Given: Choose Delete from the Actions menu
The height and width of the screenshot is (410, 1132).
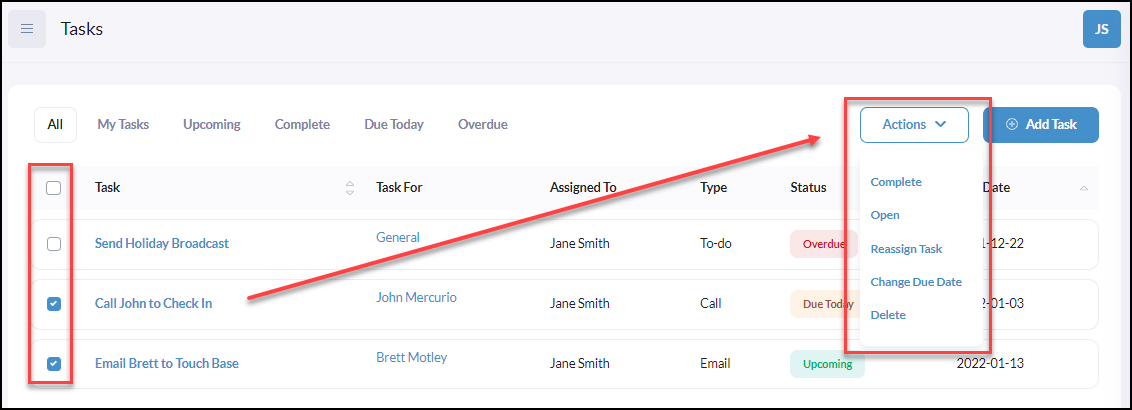Looking at the screenshot, I should coord(888,315).
